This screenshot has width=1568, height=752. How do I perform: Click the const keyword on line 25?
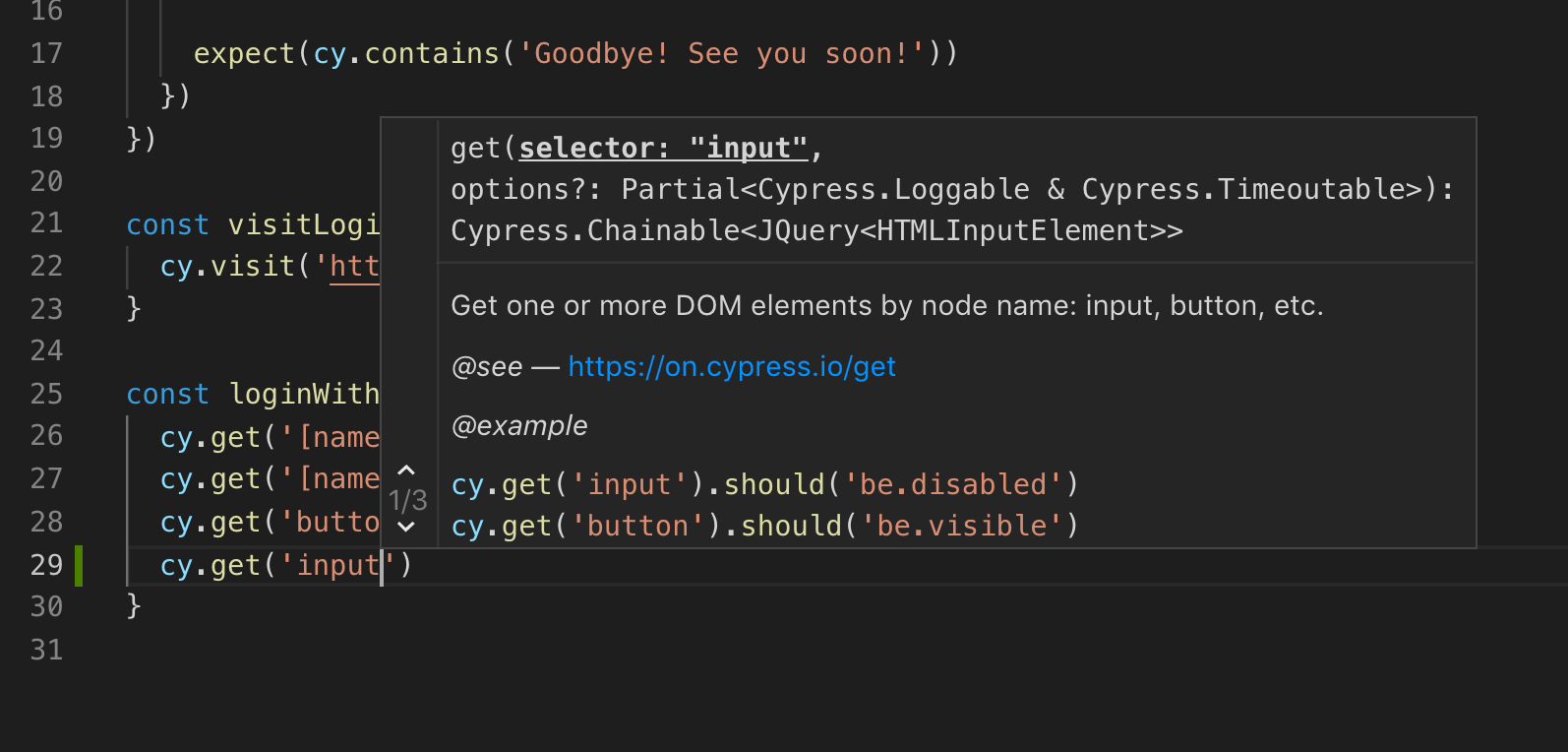coord(167,394)
